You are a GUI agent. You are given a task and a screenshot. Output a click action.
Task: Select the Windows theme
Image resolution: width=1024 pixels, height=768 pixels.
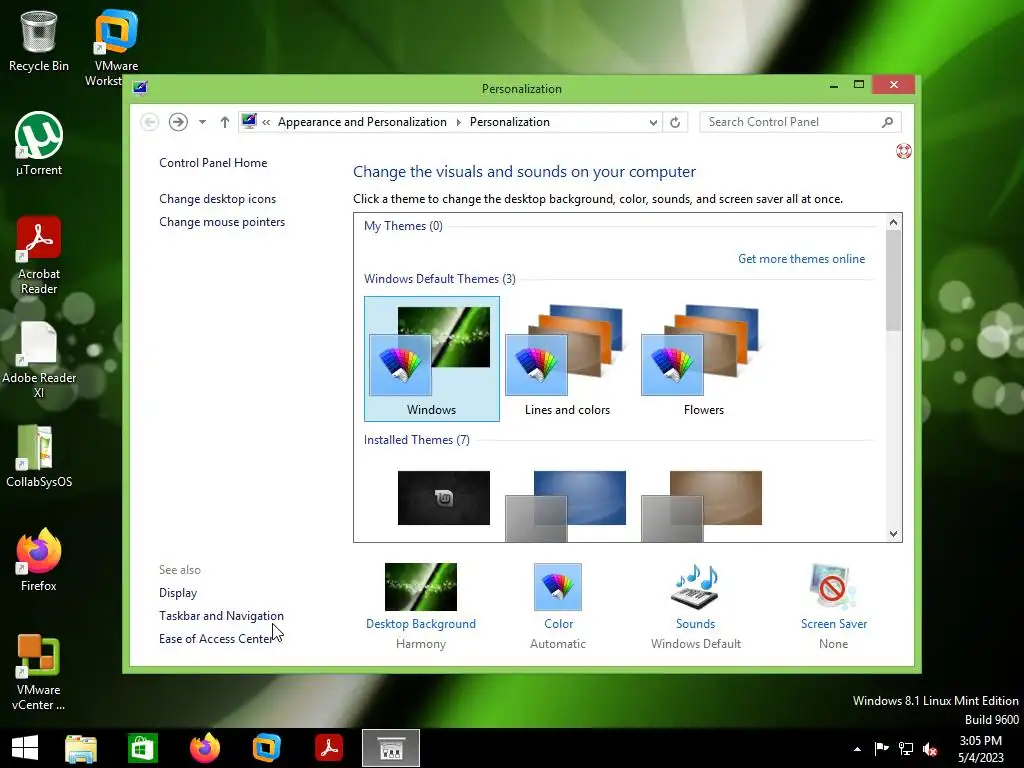point(432,359)
